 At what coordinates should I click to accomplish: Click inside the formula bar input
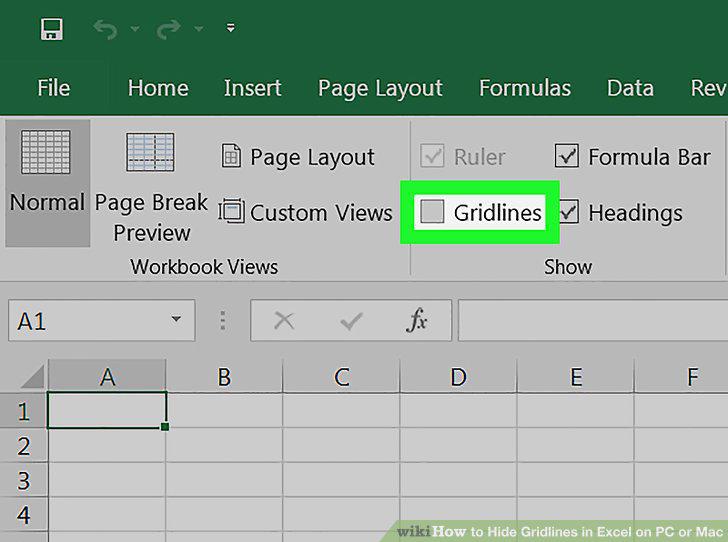[x=593, y=320]
